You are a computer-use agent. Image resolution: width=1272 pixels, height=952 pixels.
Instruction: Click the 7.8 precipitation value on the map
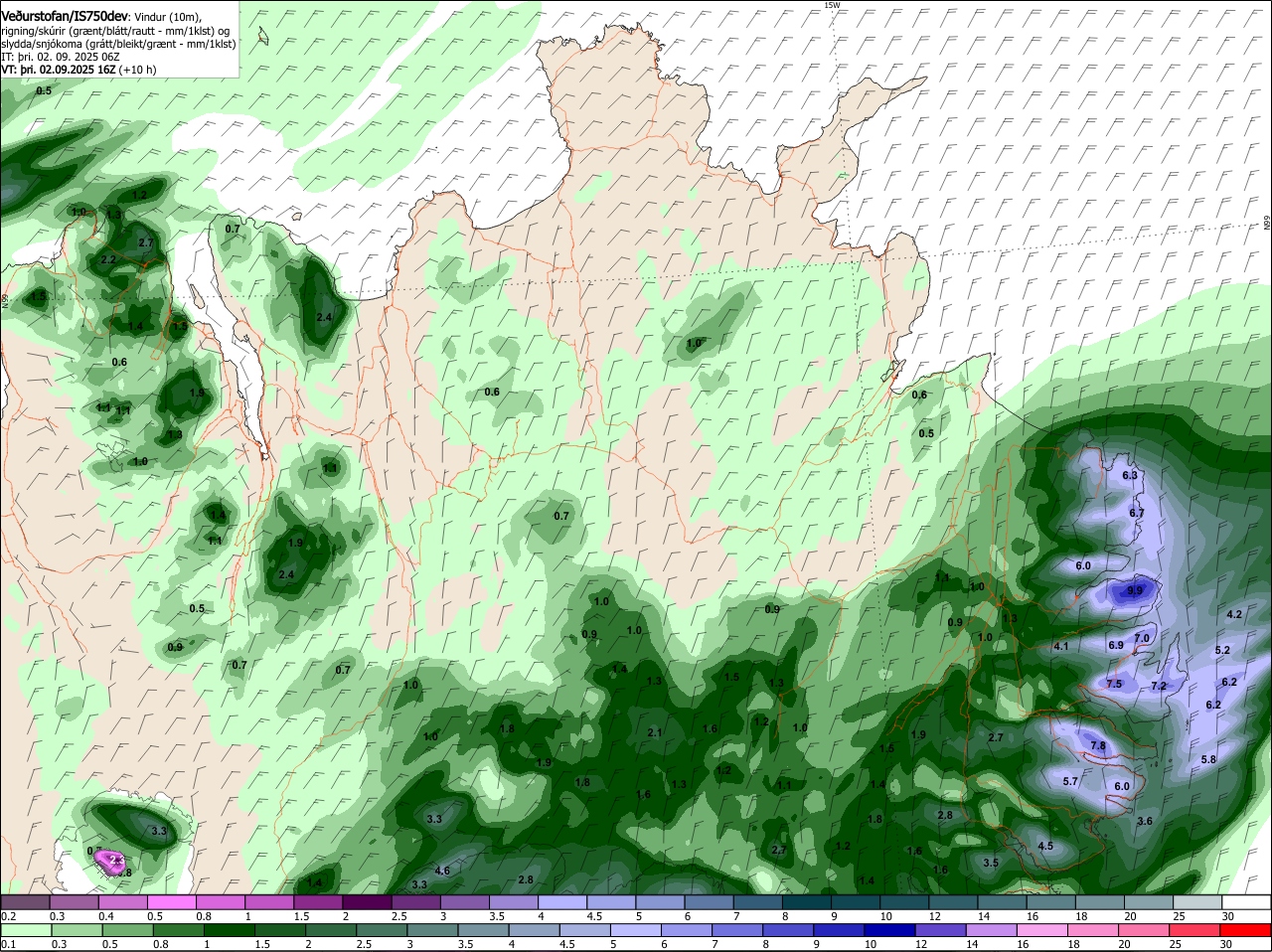click(1098, 745)
